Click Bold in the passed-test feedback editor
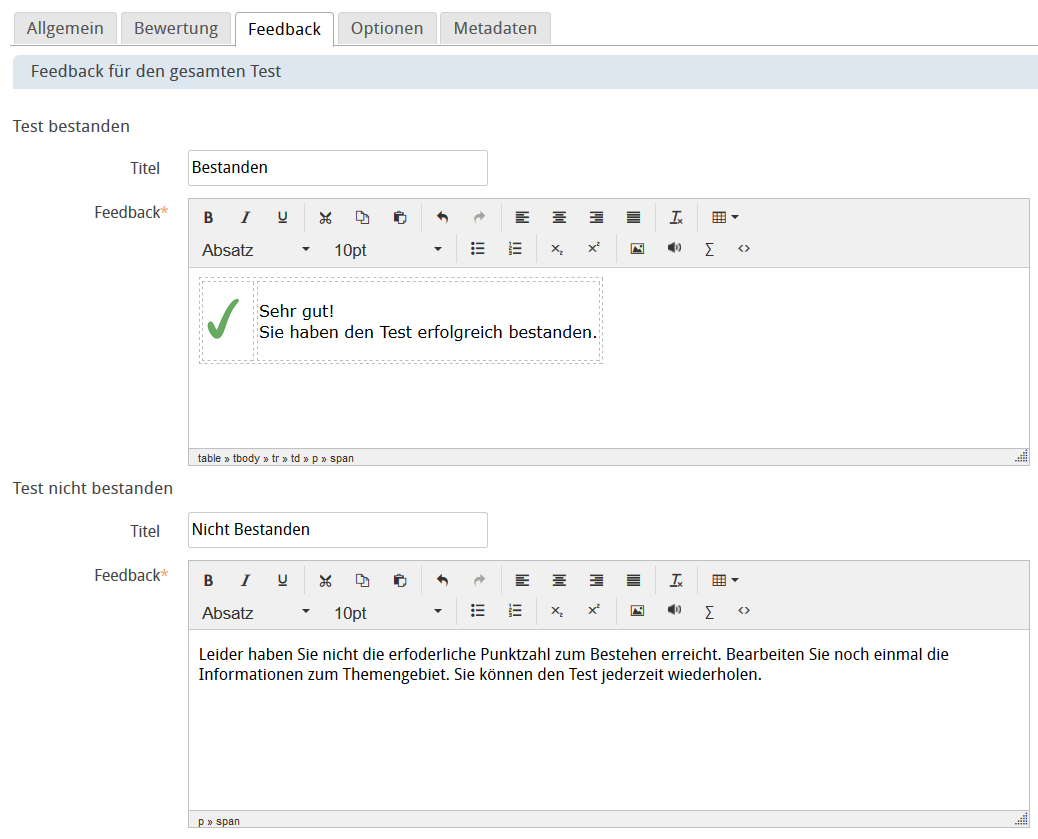The height and width of the screenshot is (839, 1038). coord(209,218)
